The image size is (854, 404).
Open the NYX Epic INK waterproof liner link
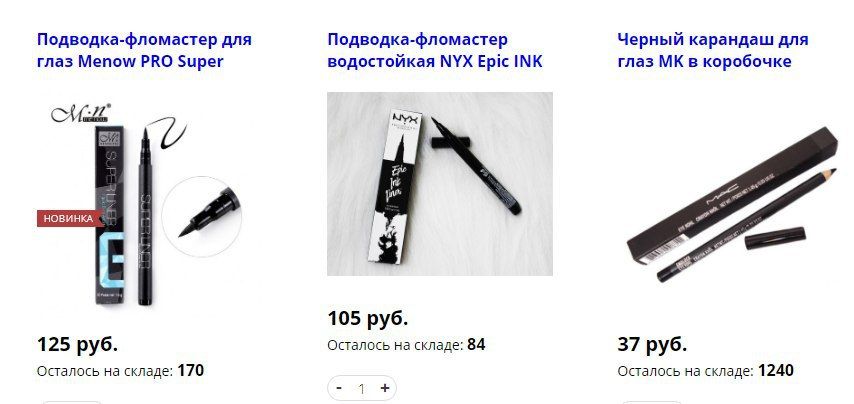(435, 50)
